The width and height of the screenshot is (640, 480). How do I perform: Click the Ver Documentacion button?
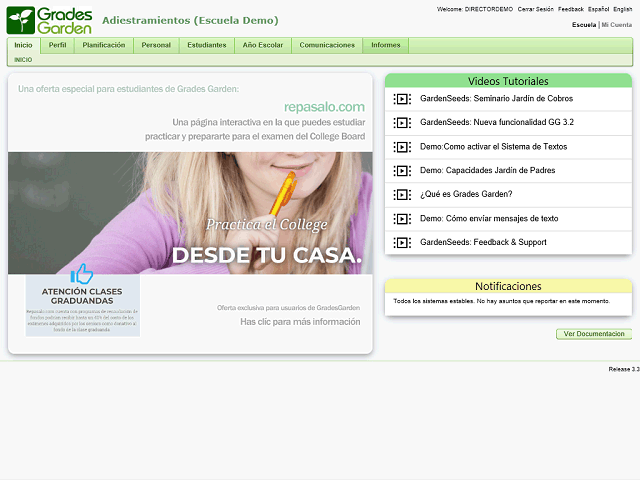(x=594, y=334)
